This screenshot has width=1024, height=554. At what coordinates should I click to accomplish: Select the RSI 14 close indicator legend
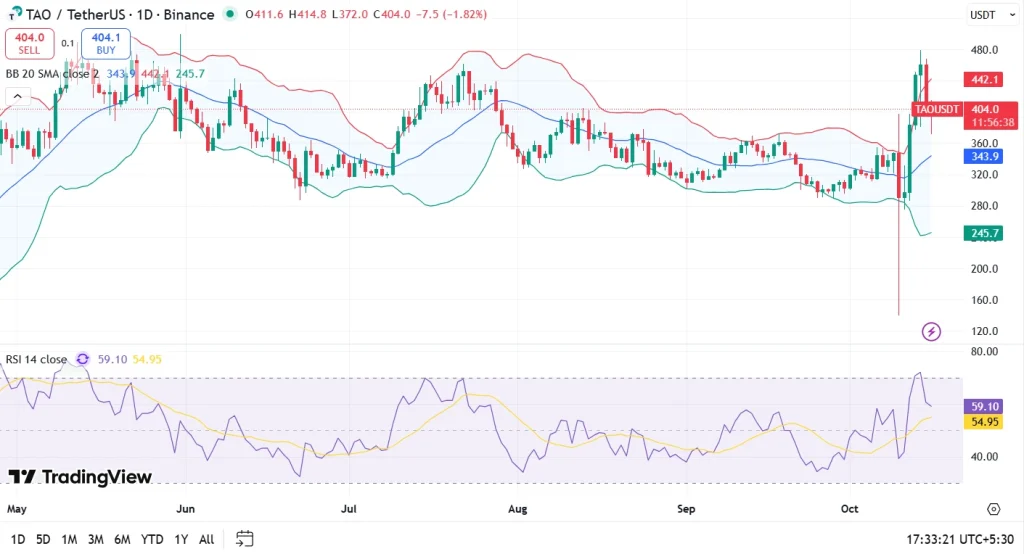[x=37, y=359]
